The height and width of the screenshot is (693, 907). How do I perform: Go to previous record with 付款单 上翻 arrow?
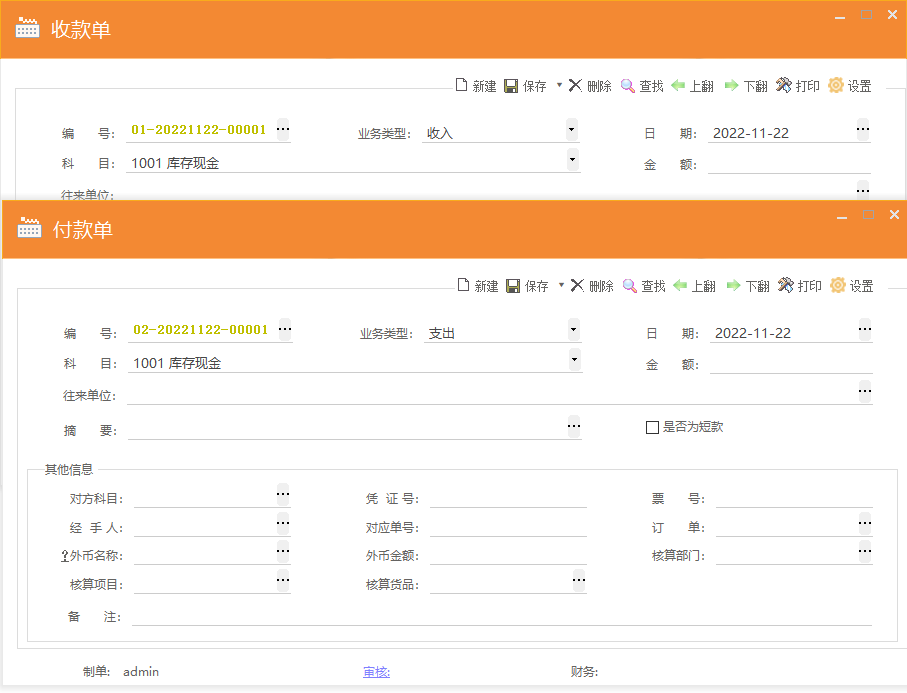tap(680, 286)
